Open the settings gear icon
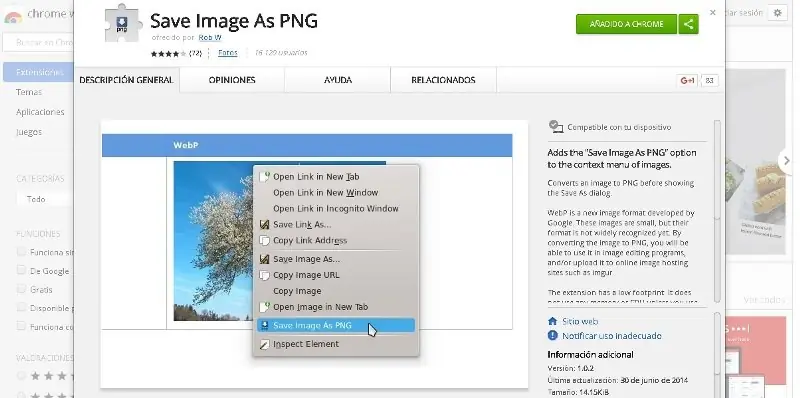 [x=777, y=13]
